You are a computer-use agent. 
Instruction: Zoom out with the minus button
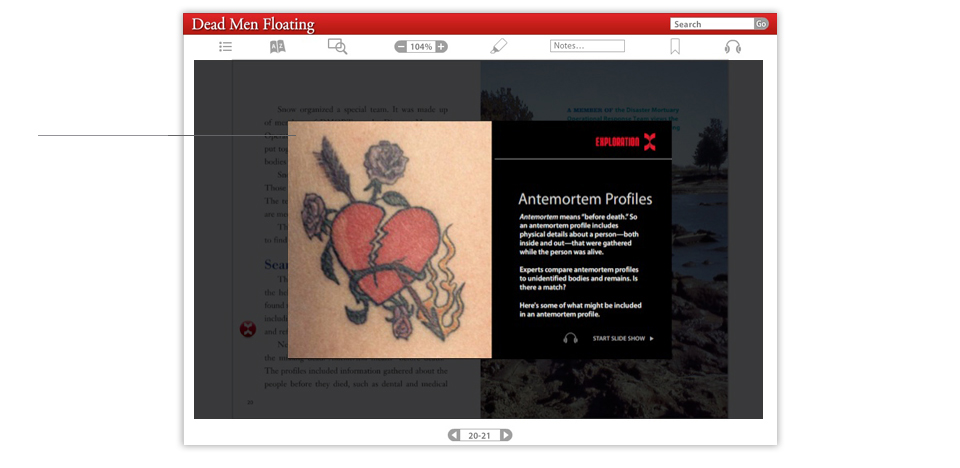point(401,47)
